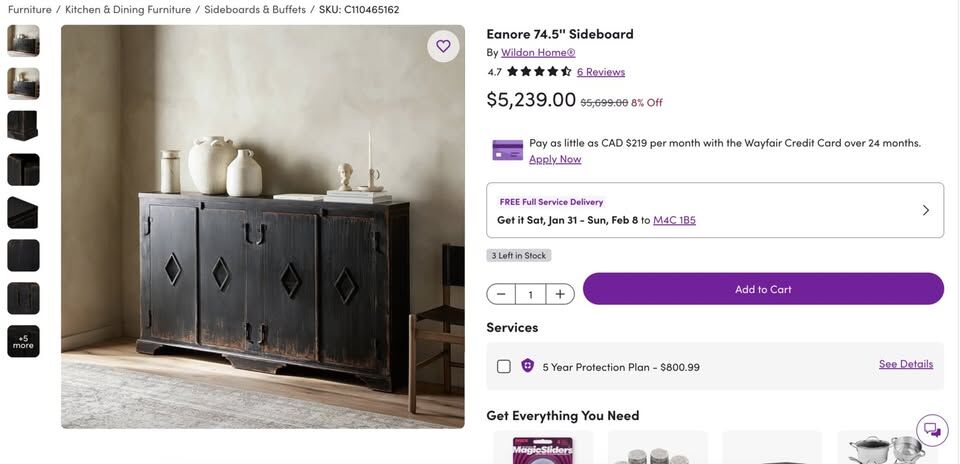This screenshot has height=464, width=960.
Task: Navigate to Sideboards & Buffets breadcrumb
Action: tap(254, 10)
